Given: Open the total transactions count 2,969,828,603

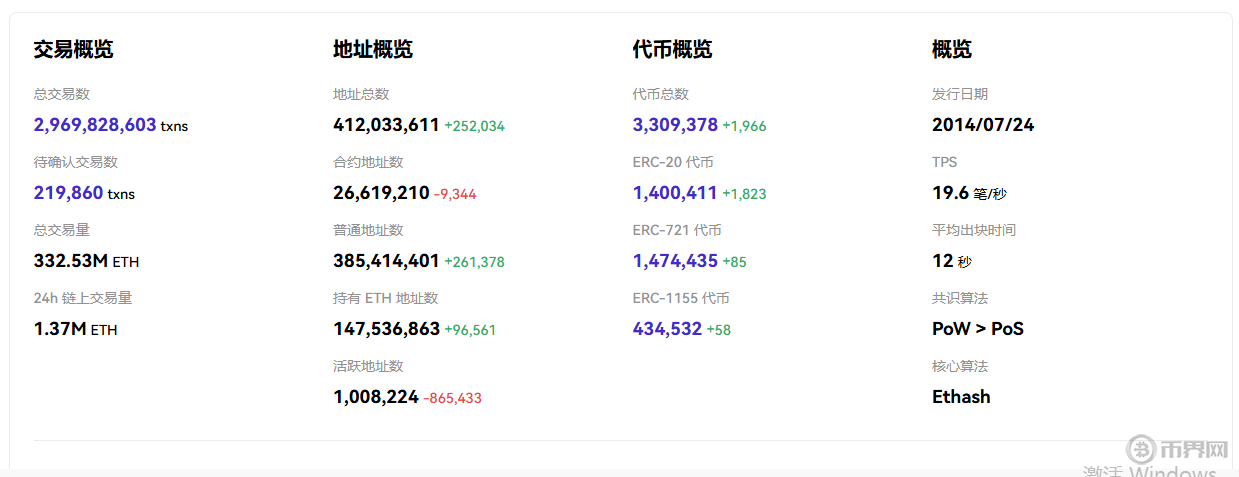Looking at the screenshot, I should 95,125.
